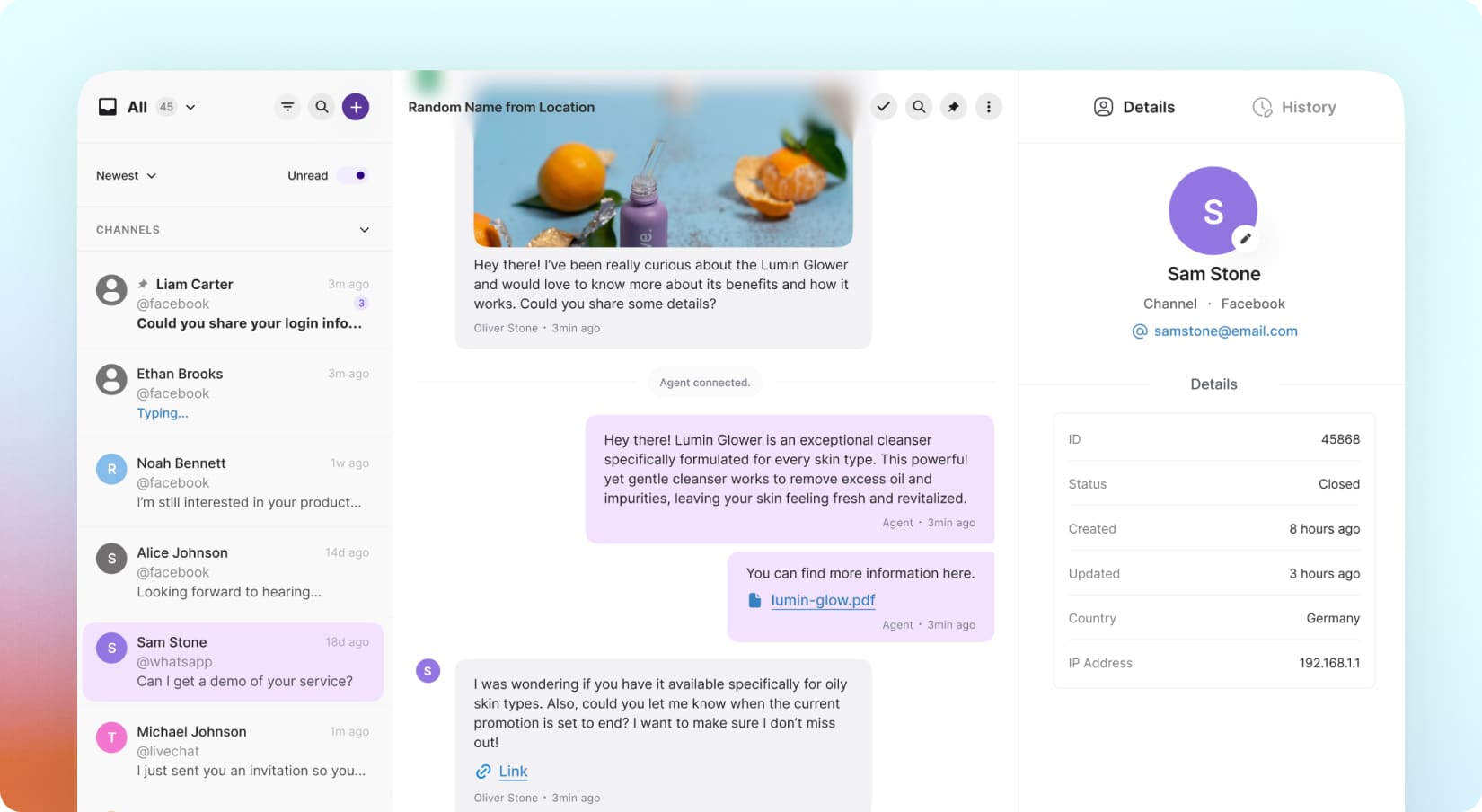Screen dimensions: 1482x812
Task: Open search in the conversation list
Action: [322, 107]
